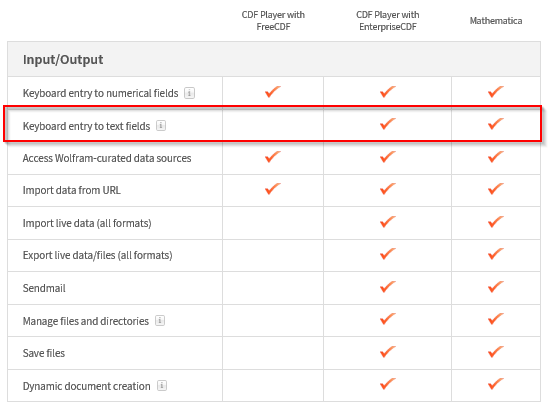
Task: Click EnterpriseCDF checkmark in Sendmail row
Action: 388,286
